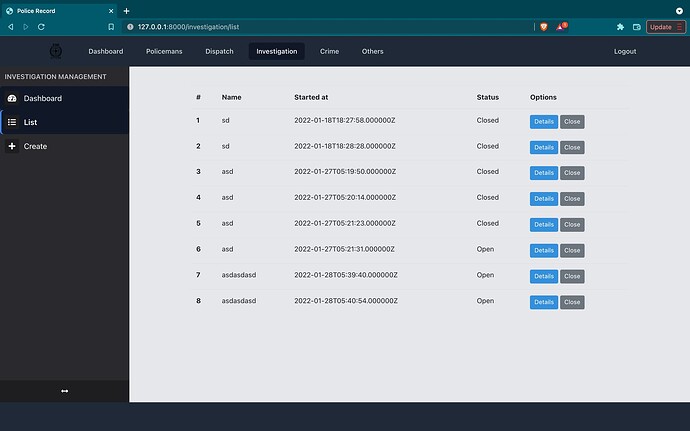Open Brave shields lion icon
Image resolution: width=690 pixels, height=431 pixels.
543,27
